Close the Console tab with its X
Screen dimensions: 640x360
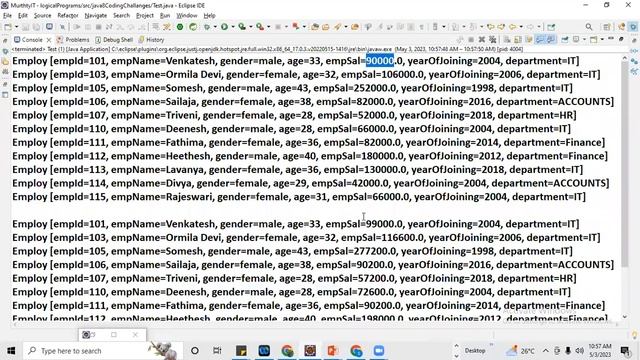49,40
